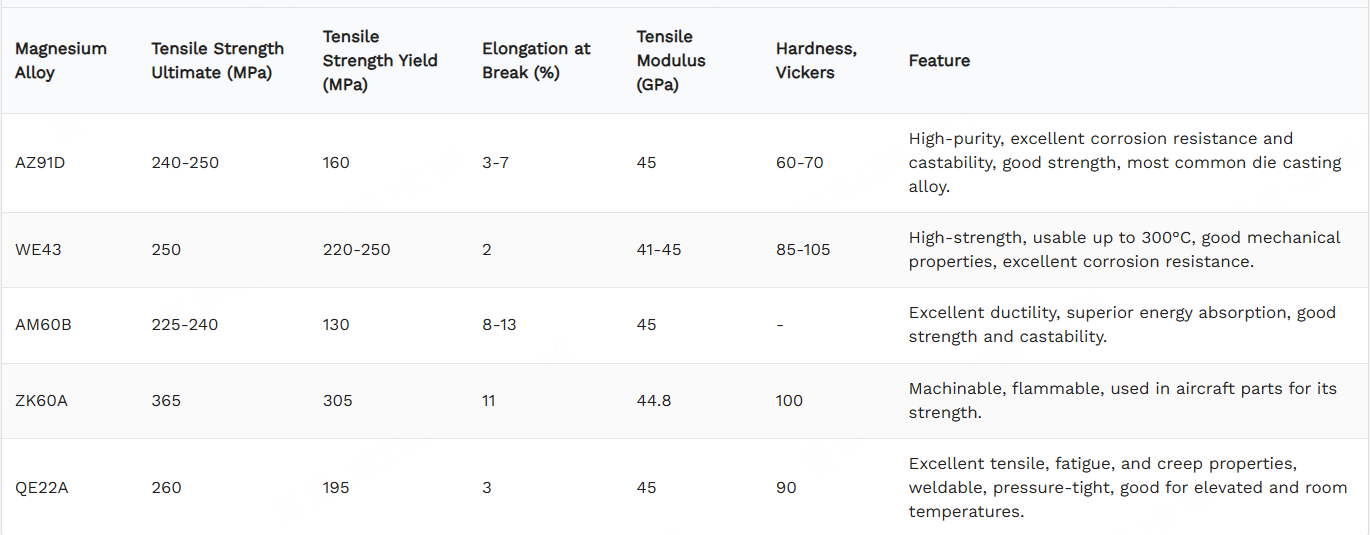Select the 44.8 tensile modulus value
This screenshot has height=535, width=1370.
coord(654,400)
